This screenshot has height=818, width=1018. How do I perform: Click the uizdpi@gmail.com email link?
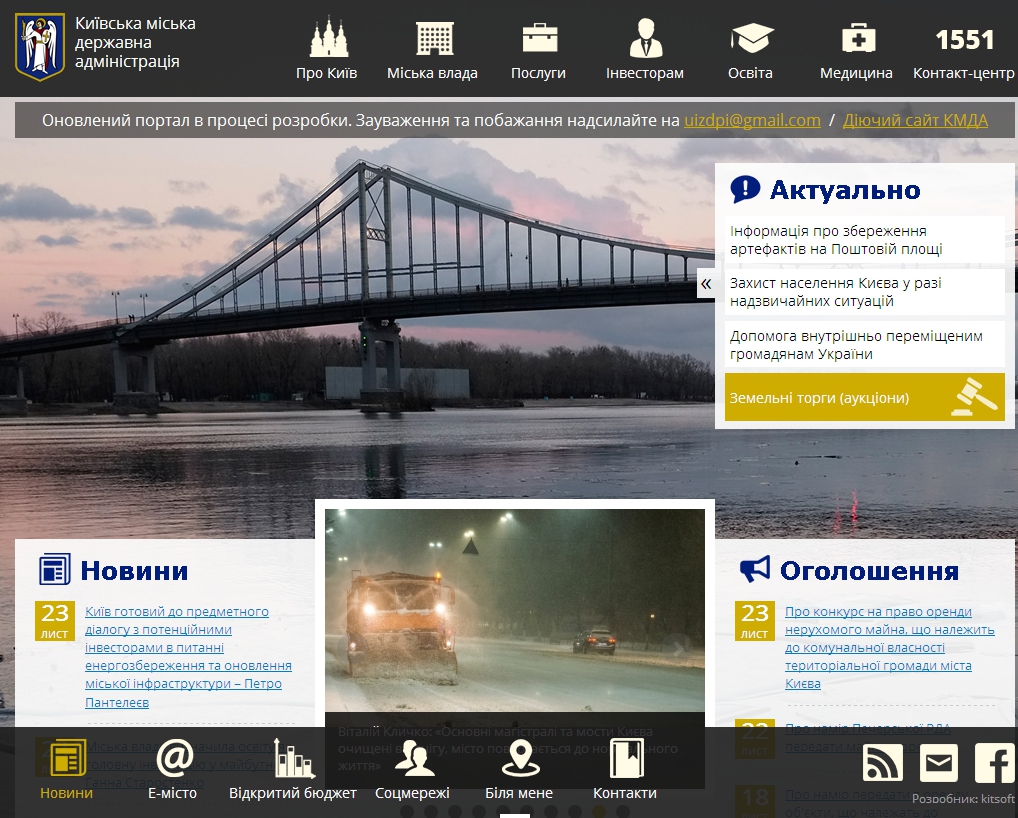752,120
